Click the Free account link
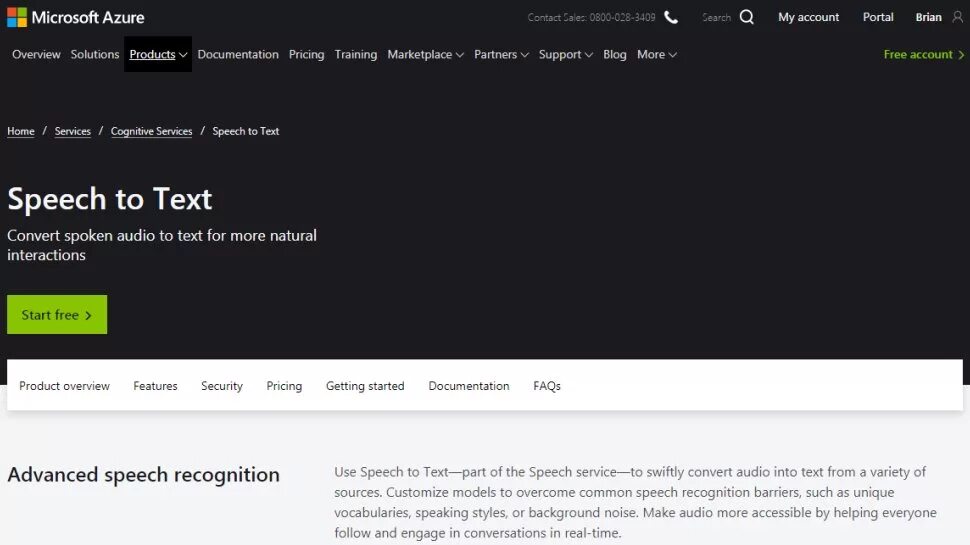The image size is (970, 545). 924,54
